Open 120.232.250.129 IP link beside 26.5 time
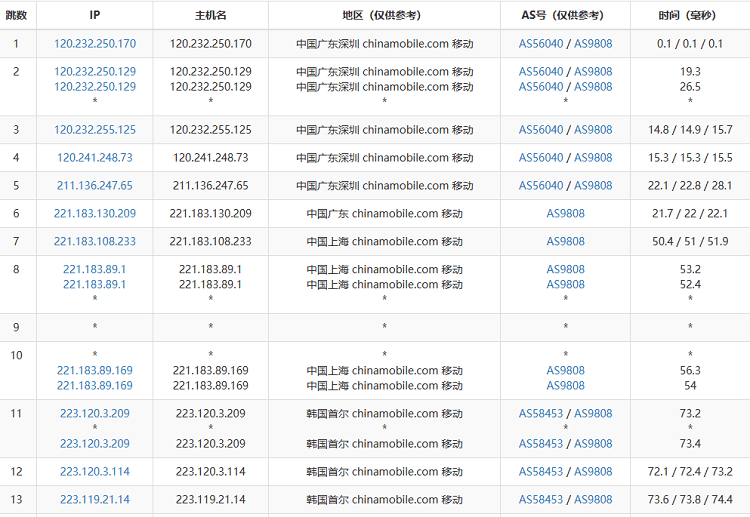Viewport: 750px width, 517px height. [x=95, y=87]
